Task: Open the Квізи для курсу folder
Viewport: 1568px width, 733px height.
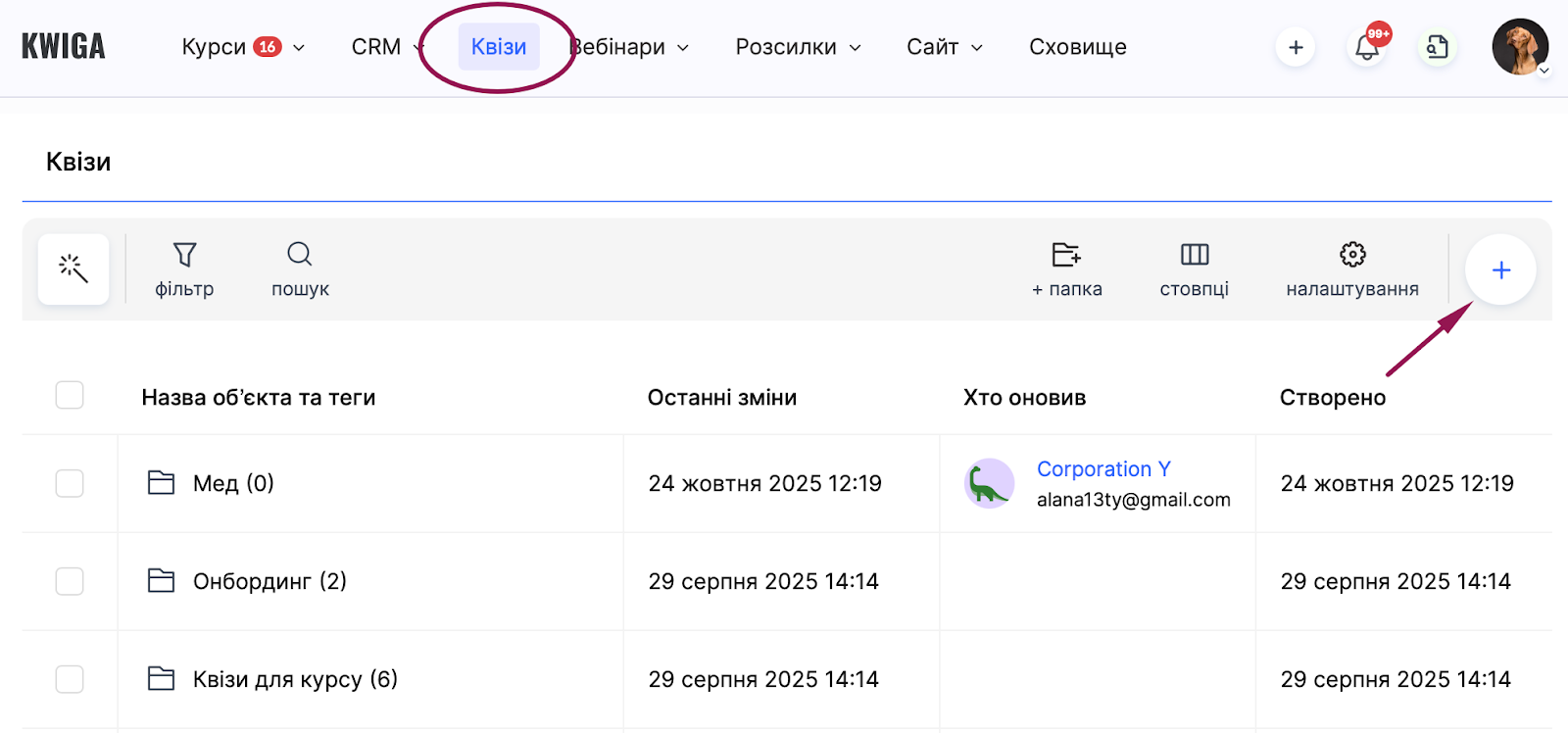Action: [x=294, y=679]
